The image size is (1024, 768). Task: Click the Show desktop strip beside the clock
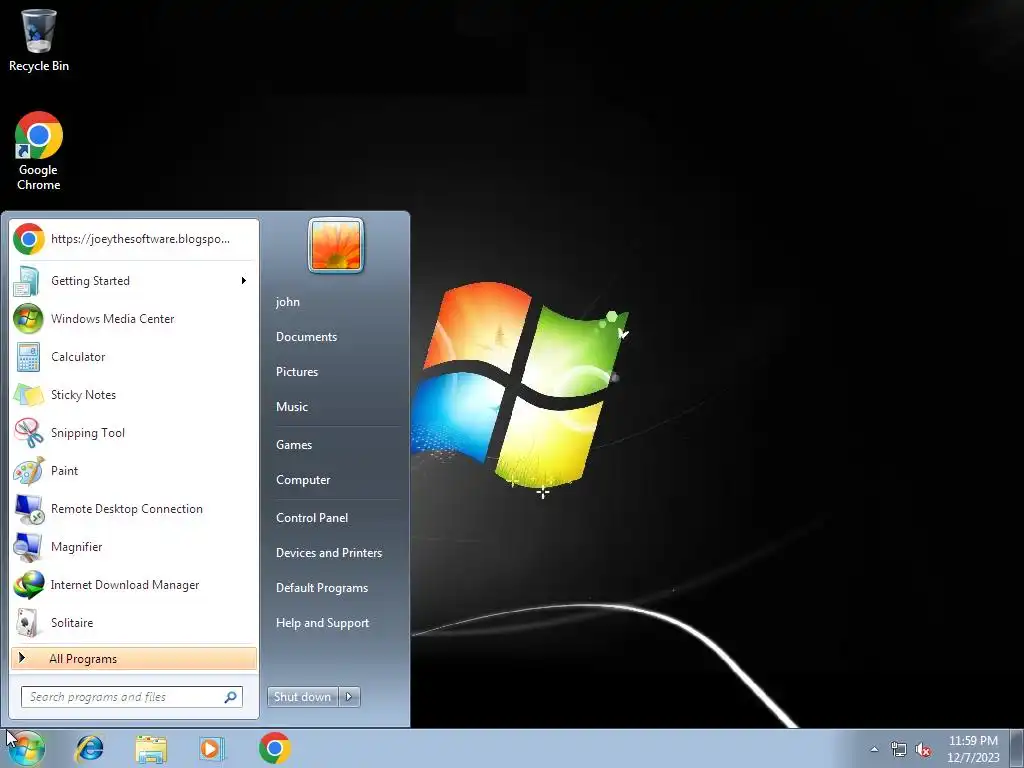coord(1017,749)
